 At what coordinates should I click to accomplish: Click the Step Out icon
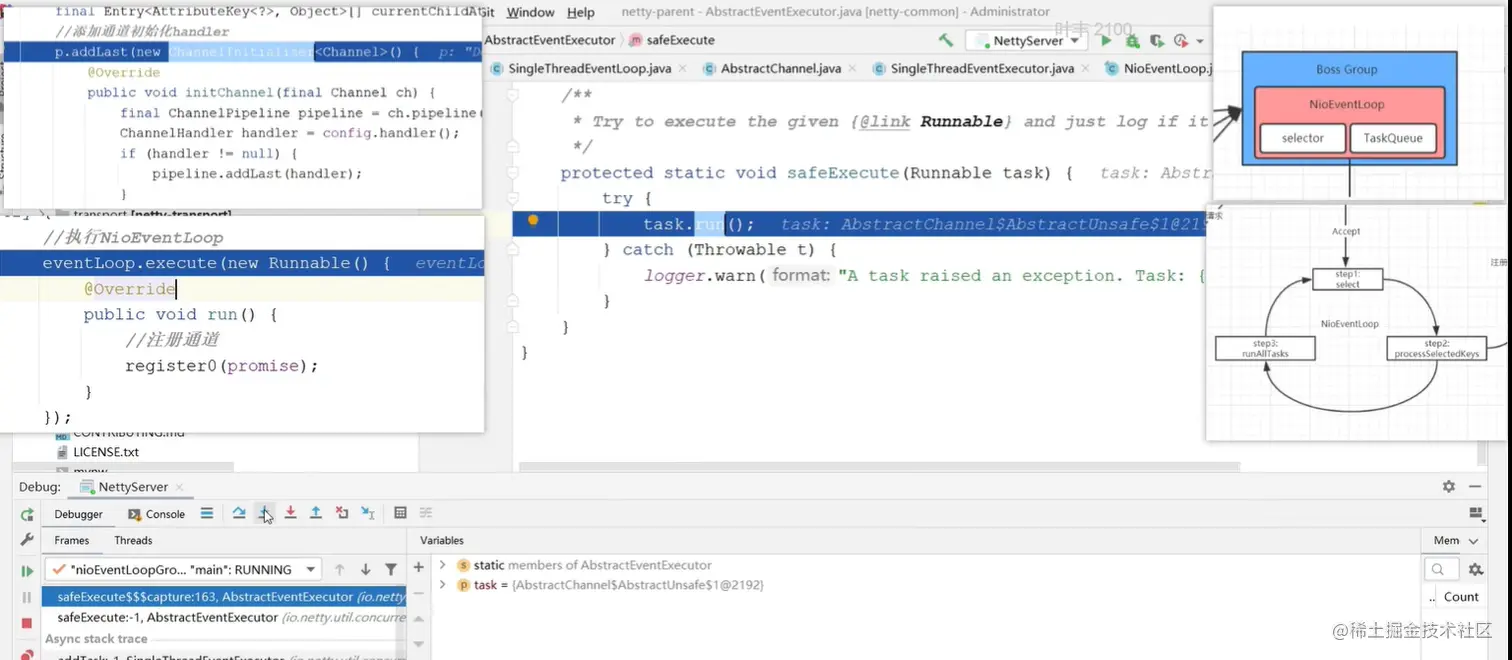pos(316,513)
